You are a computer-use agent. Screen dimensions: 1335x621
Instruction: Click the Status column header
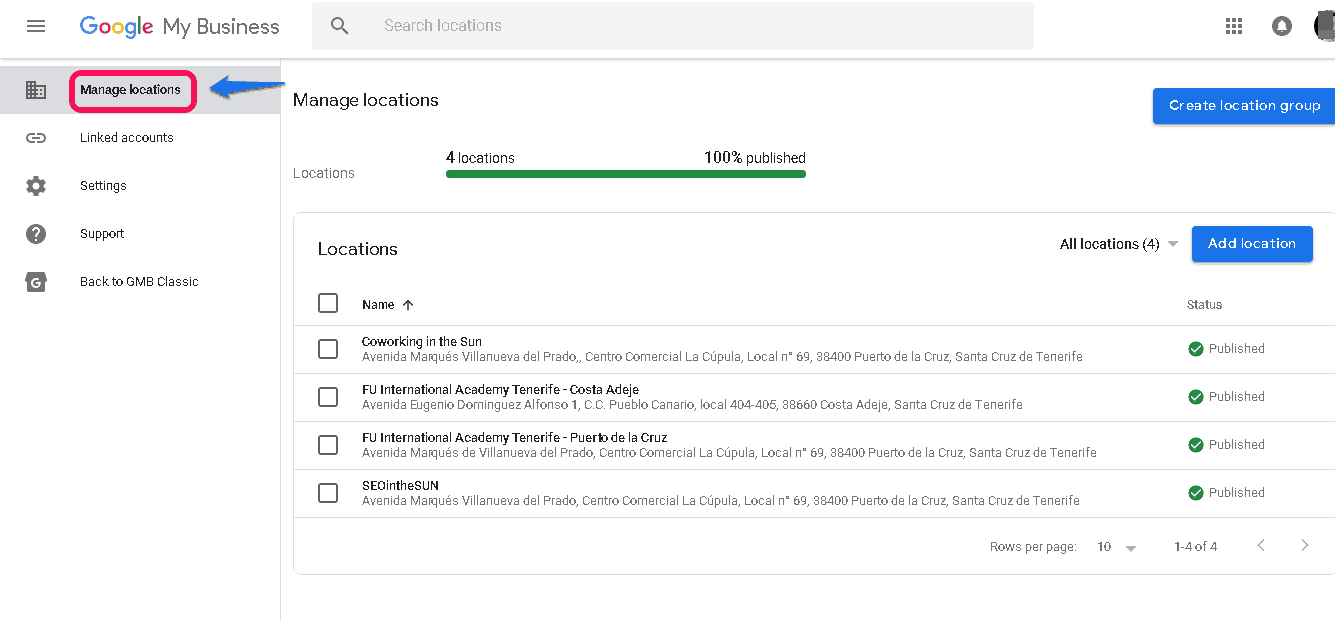1204,305
